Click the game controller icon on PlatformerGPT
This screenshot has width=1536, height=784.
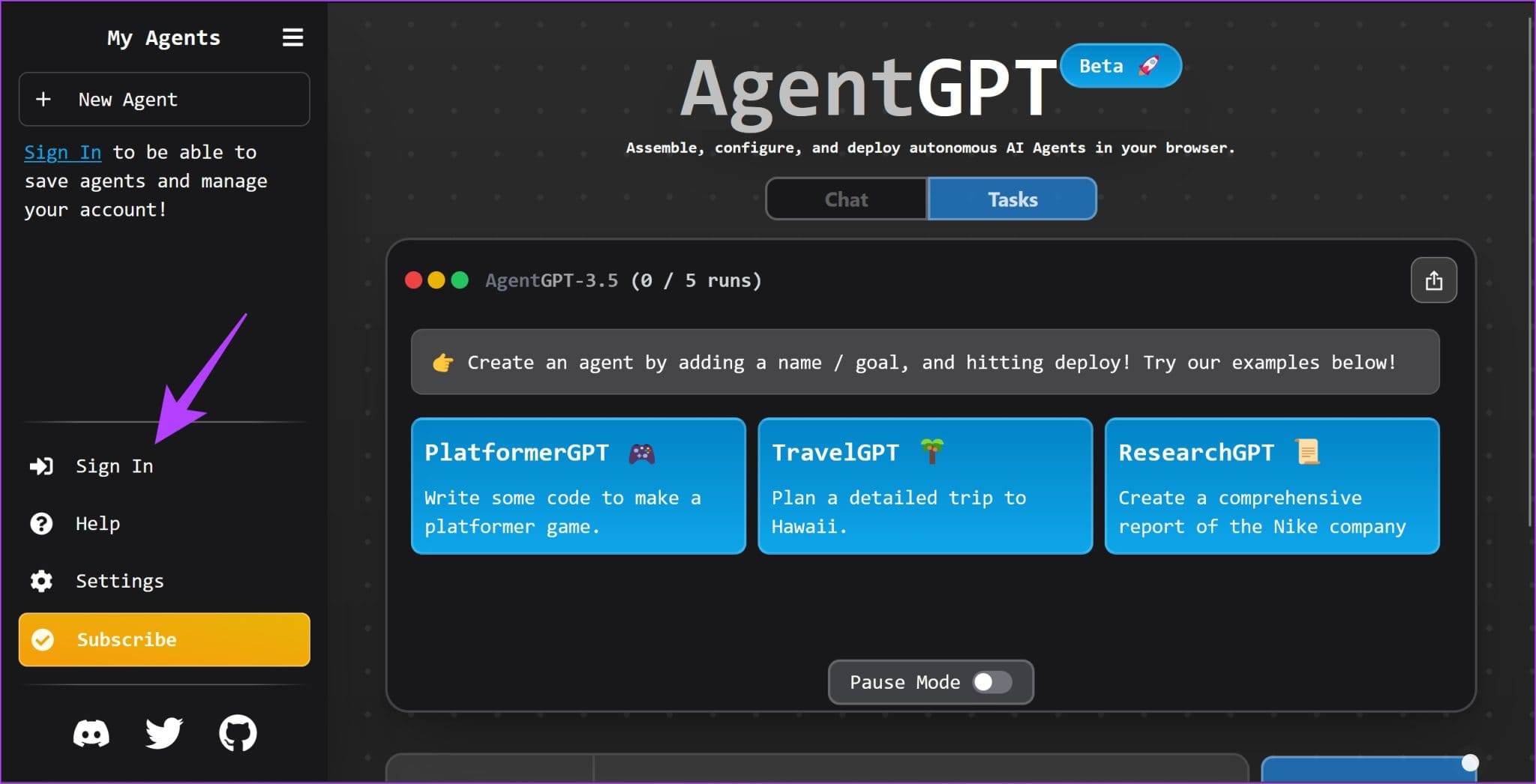pos(641,453)
